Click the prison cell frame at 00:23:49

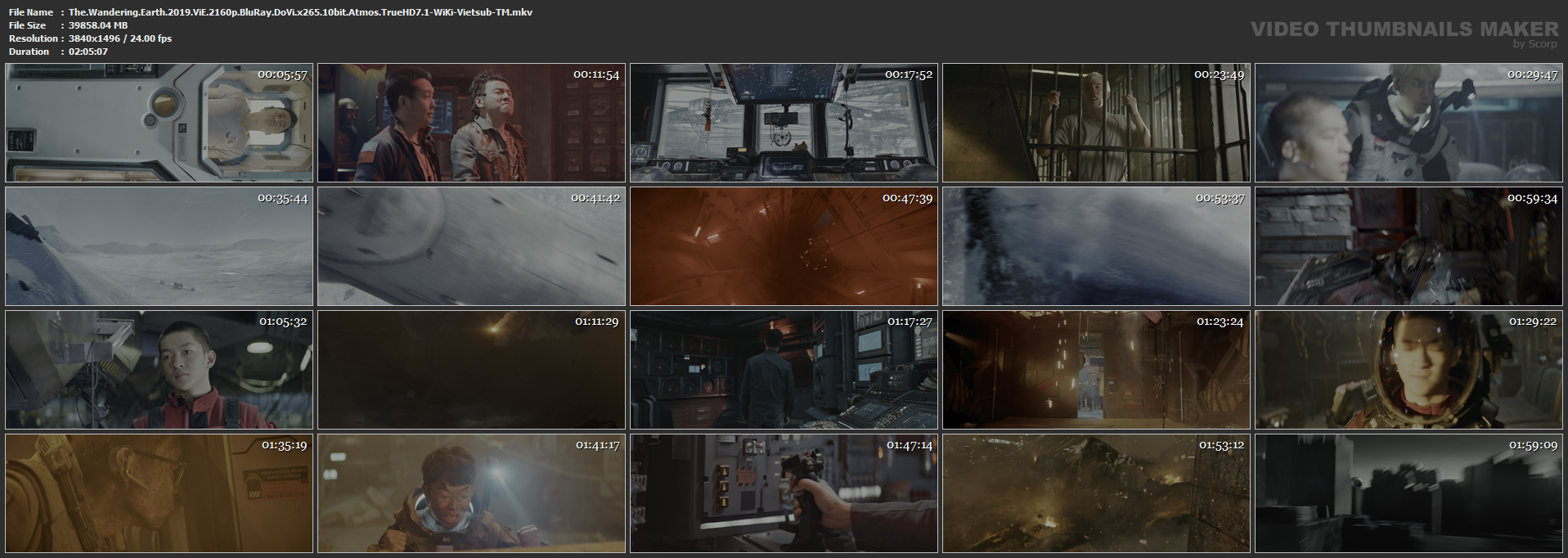click(1096, 123)
